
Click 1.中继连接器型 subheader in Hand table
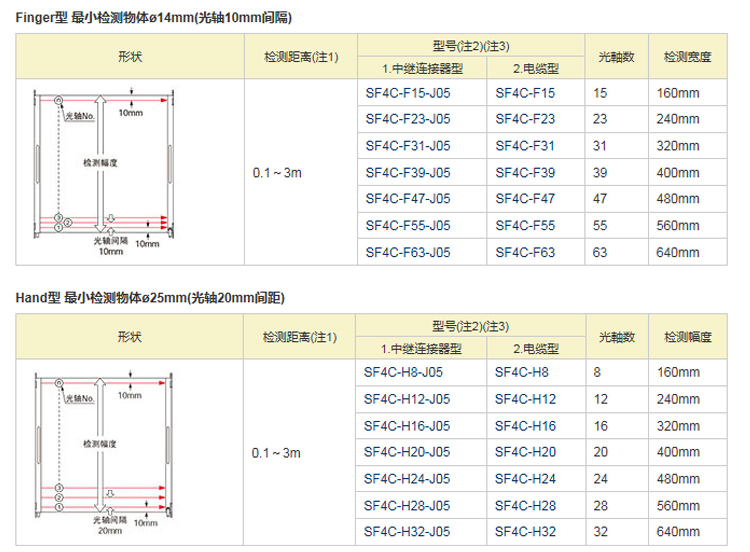click(x=422, y=348)
